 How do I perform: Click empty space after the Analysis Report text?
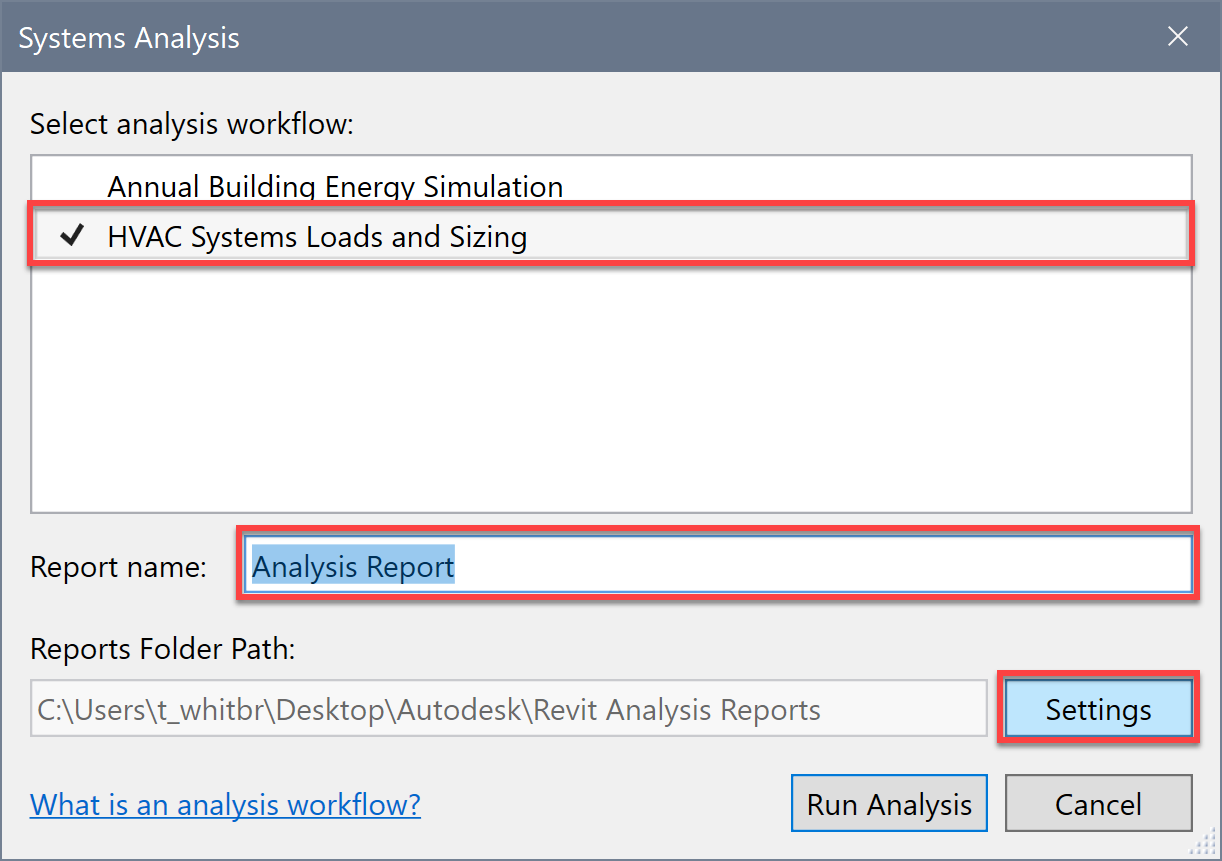[x=820, y=567]
